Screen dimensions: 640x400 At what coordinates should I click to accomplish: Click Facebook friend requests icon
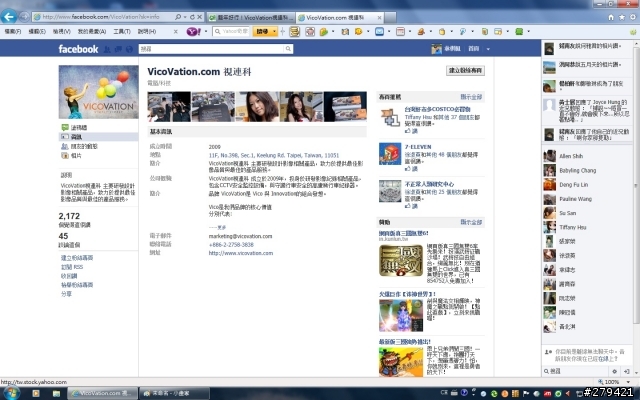(107, 49)
